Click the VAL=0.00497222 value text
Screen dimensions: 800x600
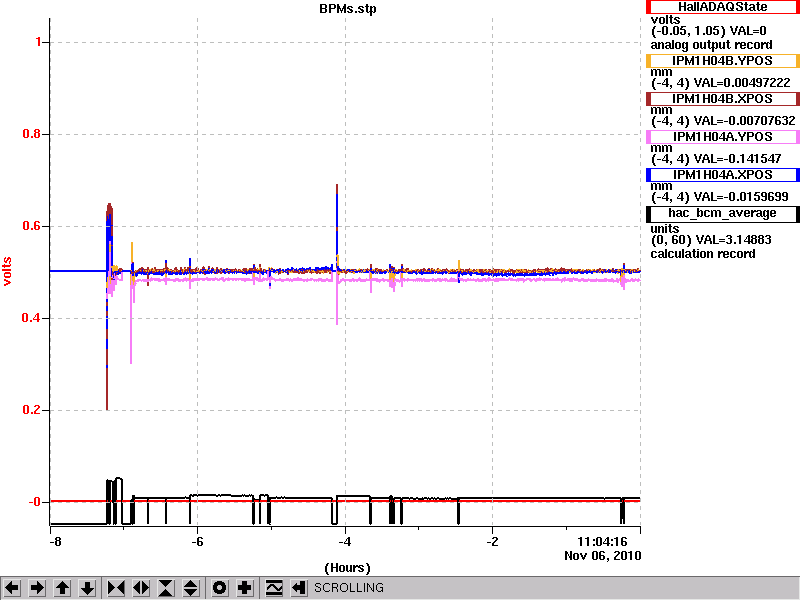(742, 83)
